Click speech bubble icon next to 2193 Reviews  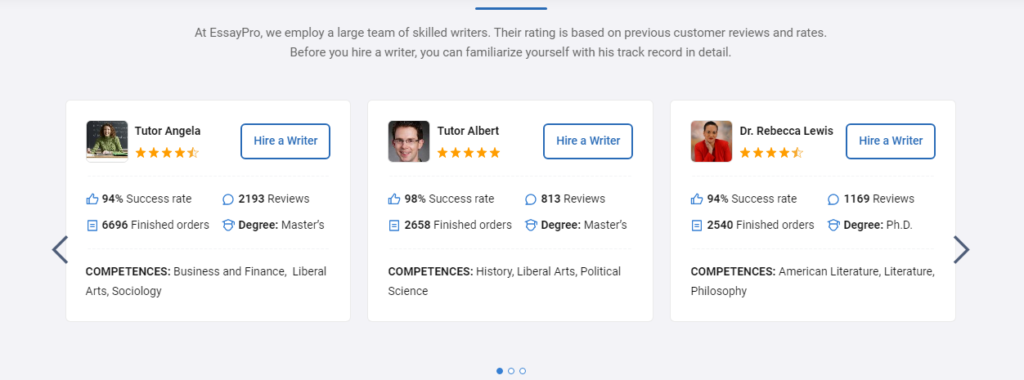point(228,199)
